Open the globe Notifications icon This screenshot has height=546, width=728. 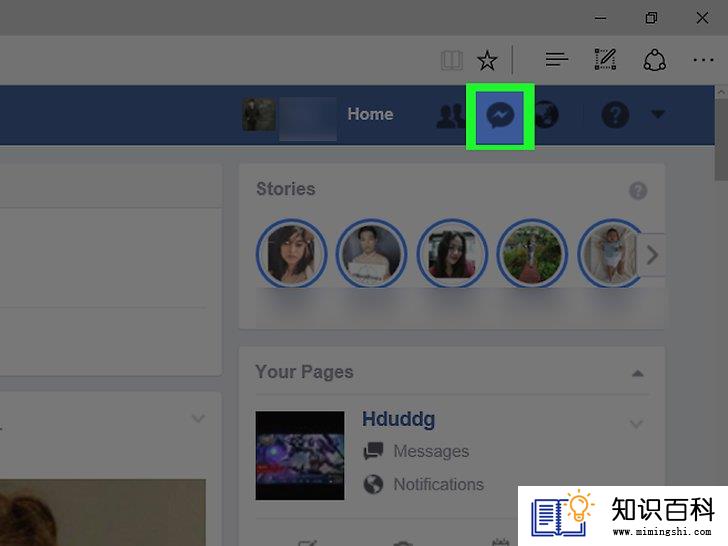[x=547, y=115]
